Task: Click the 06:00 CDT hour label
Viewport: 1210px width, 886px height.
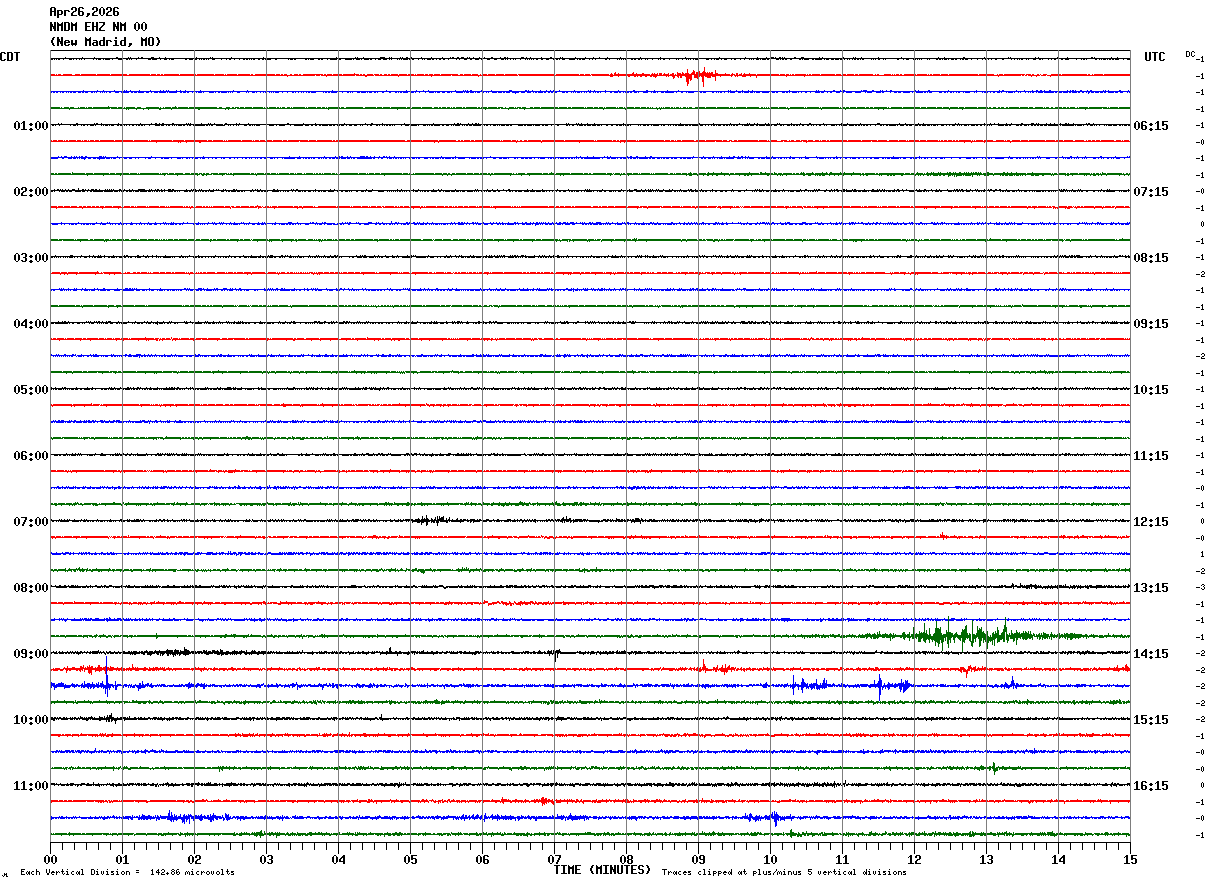Action: click(31, 456)
